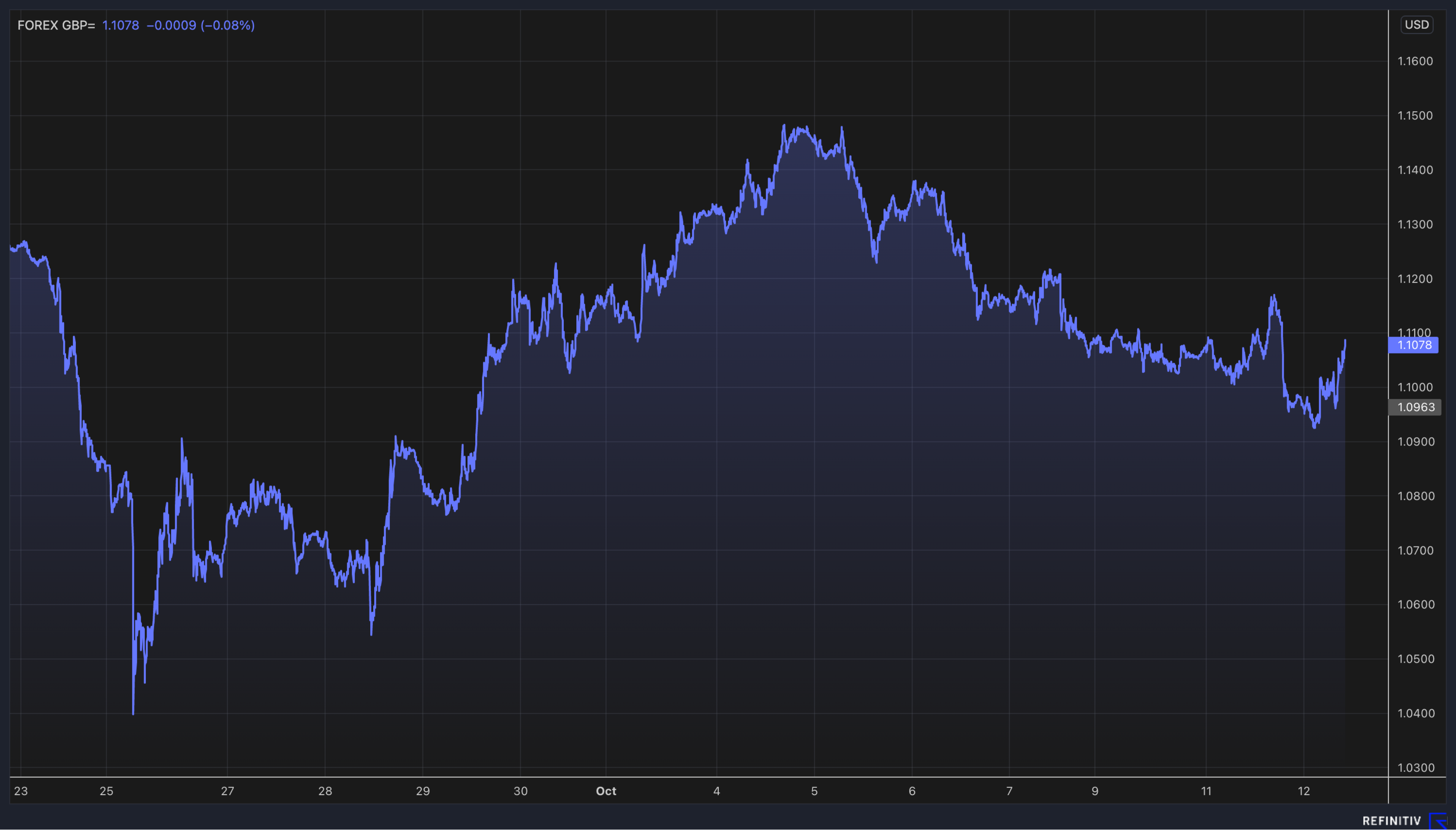Click the FOREX GBP= instrument label
Screen dimensions: 1456x830
point(56,25)
